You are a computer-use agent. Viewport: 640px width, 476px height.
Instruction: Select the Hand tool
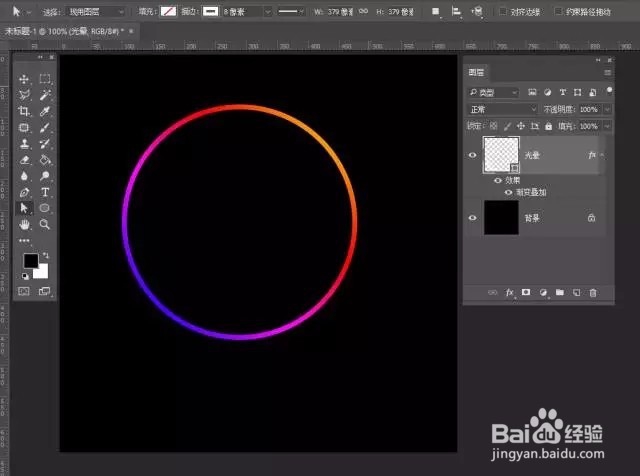[x=24, y=224]
